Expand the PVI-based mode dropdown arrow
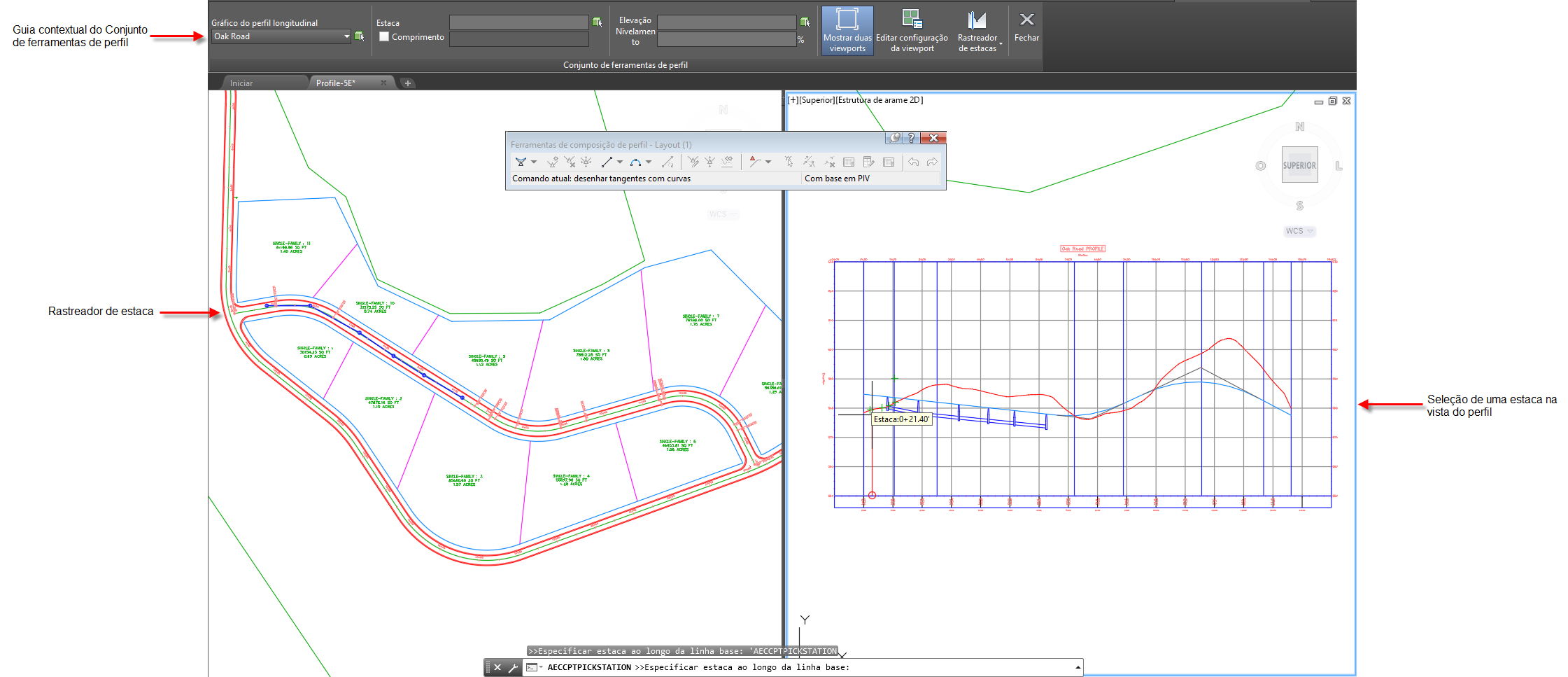 [x=768, y=162]
